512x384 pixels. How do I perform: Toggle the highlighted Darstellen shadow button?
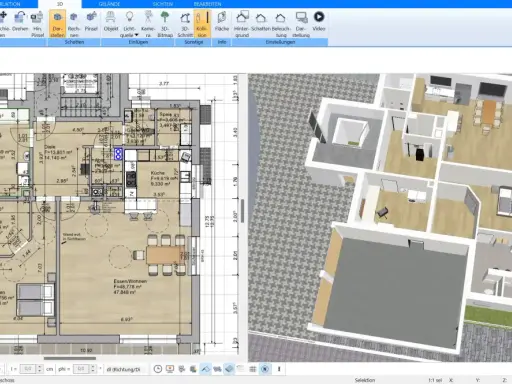point(57,24)
